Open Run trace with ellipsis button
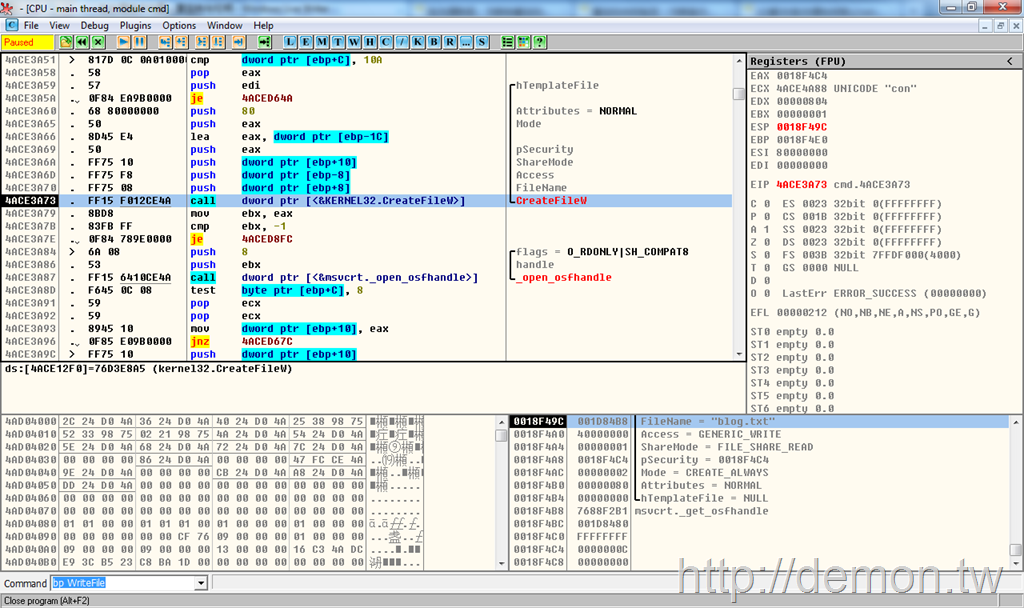 466,42
